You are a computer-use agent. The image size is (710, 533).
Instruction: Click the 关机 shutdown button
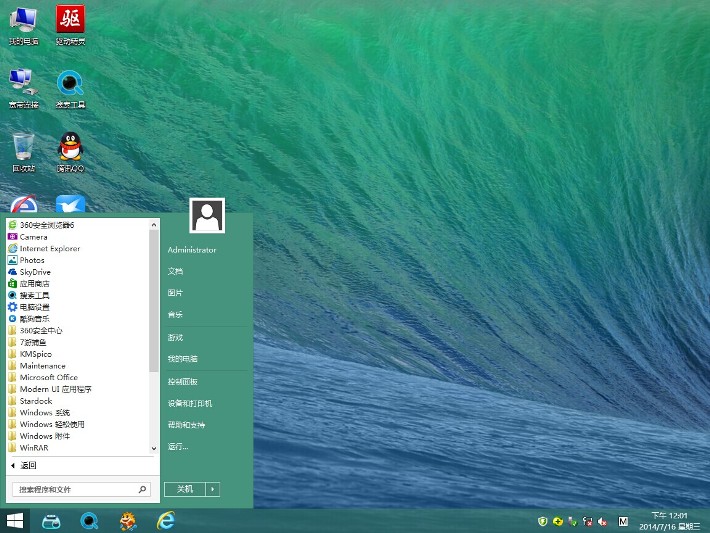(184, 489)
